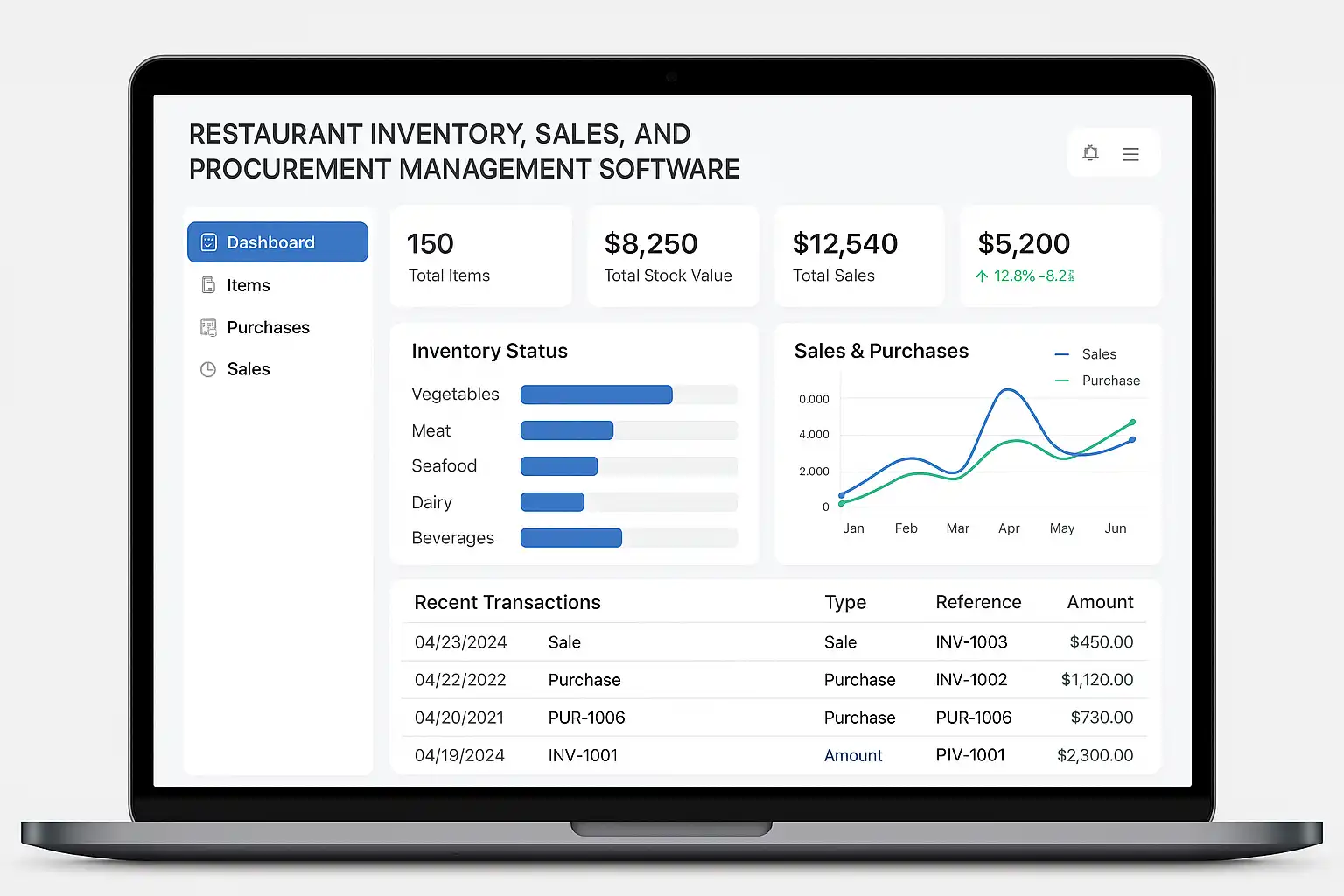
Task: Click the blue Amount link in transactions
Action: click(x=853, y=755)
